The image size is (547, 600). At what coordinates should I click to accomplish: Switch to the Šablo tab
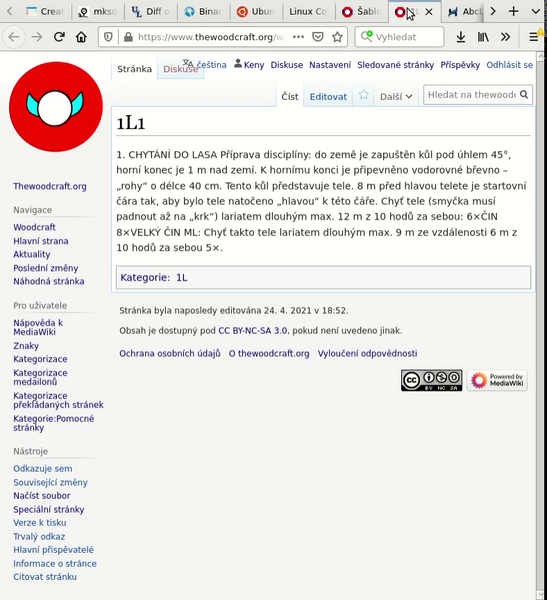point(361,11)
